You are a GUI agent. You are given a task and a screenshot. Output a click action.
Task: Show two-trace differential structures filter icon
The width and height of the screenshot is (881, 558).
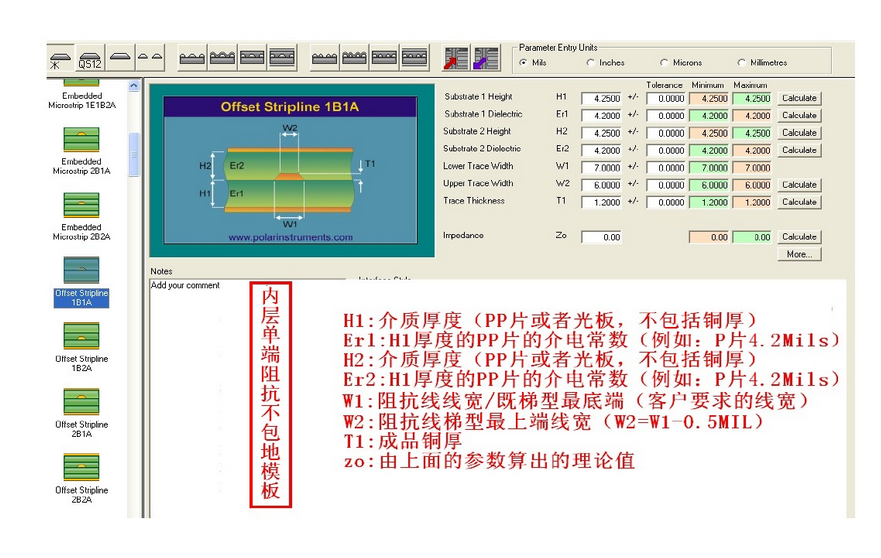[150, 58]
